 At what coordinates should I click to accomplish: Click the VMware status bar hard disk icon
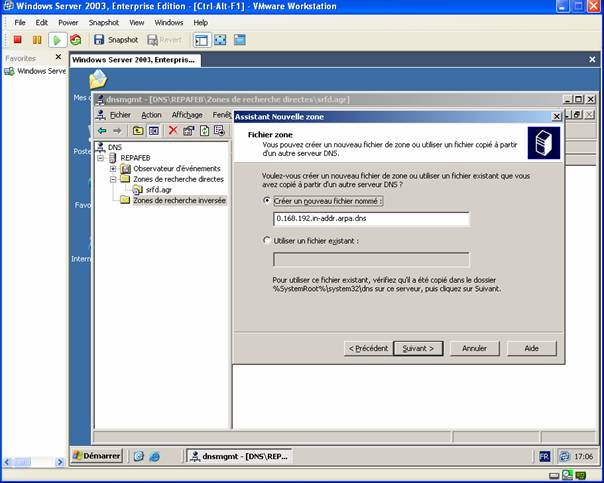554,476
